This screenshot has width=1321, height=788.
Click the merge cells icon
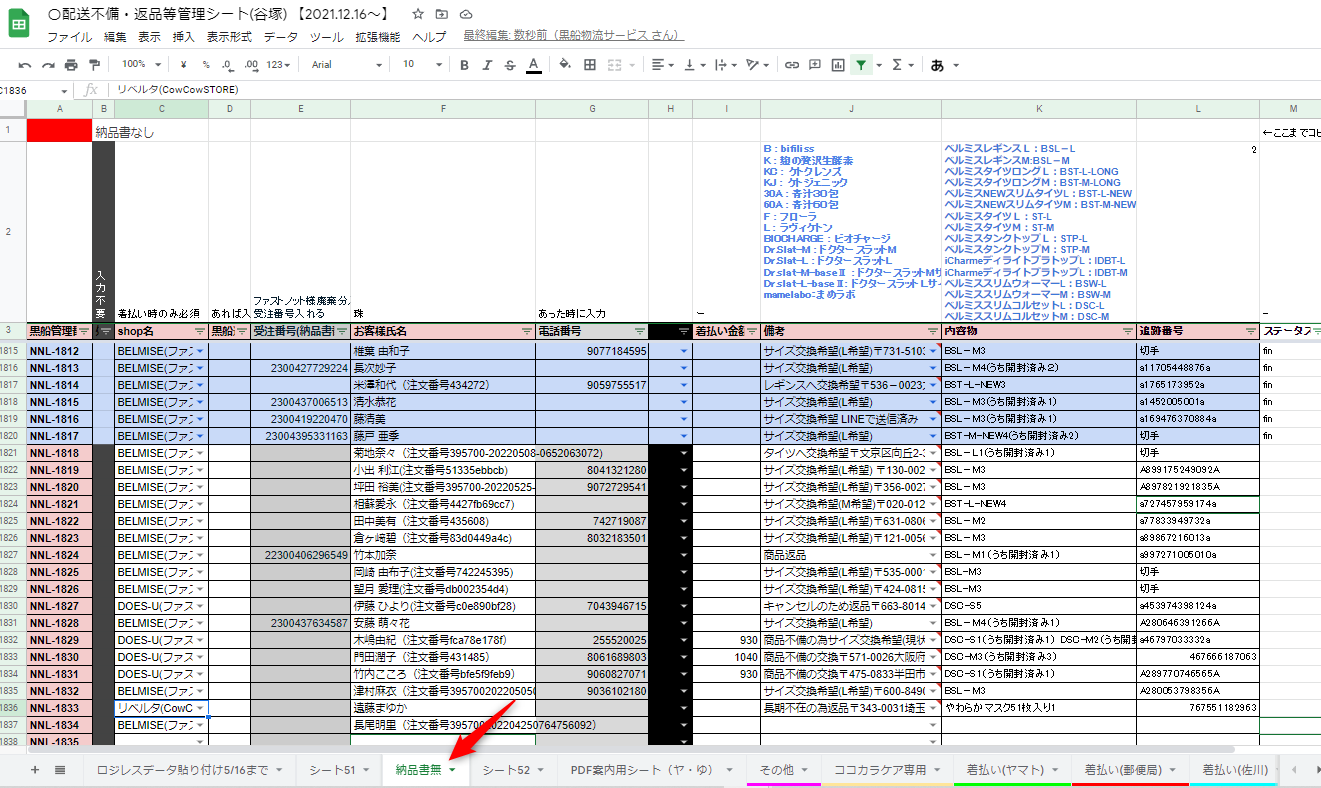click(615, 64)
